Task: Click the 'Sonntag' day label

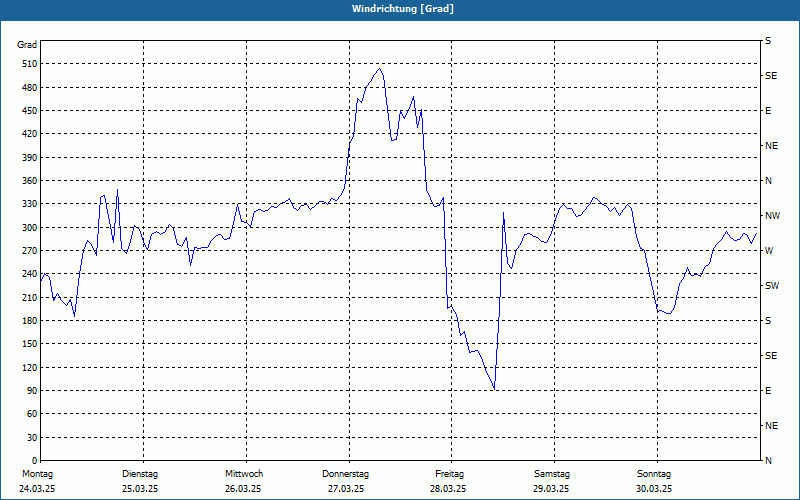Action: (x=654, y=474)
